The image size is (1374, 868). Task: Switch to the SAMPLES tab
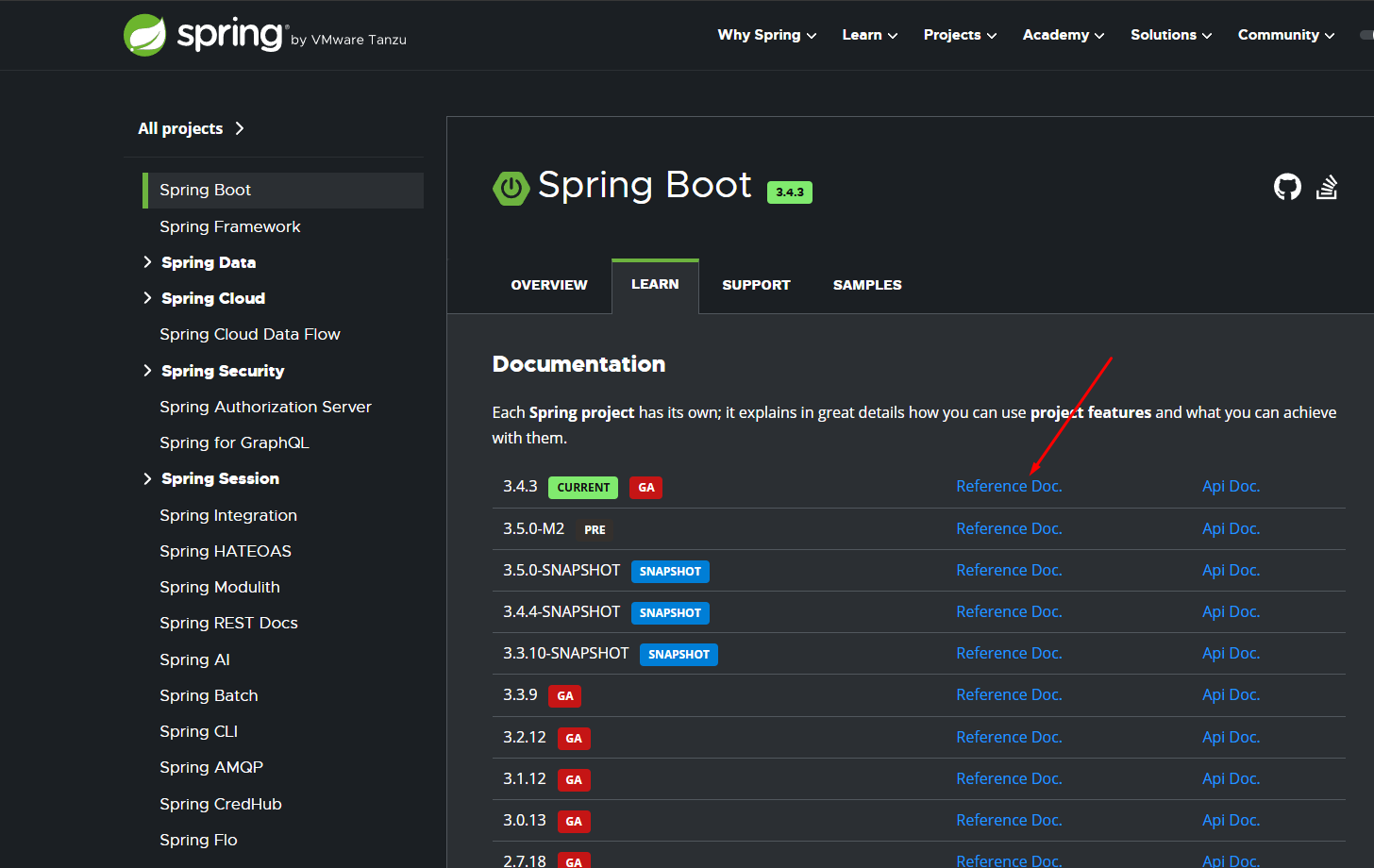coord(867,285)
